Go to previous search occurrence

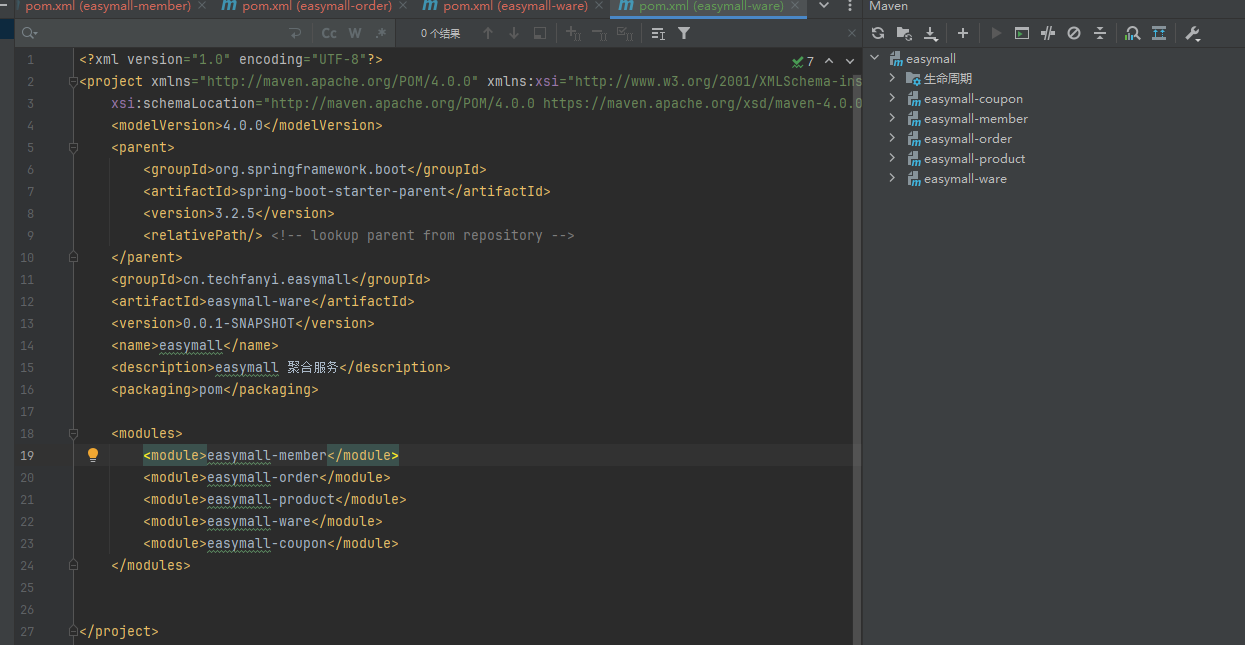point(488,33)
